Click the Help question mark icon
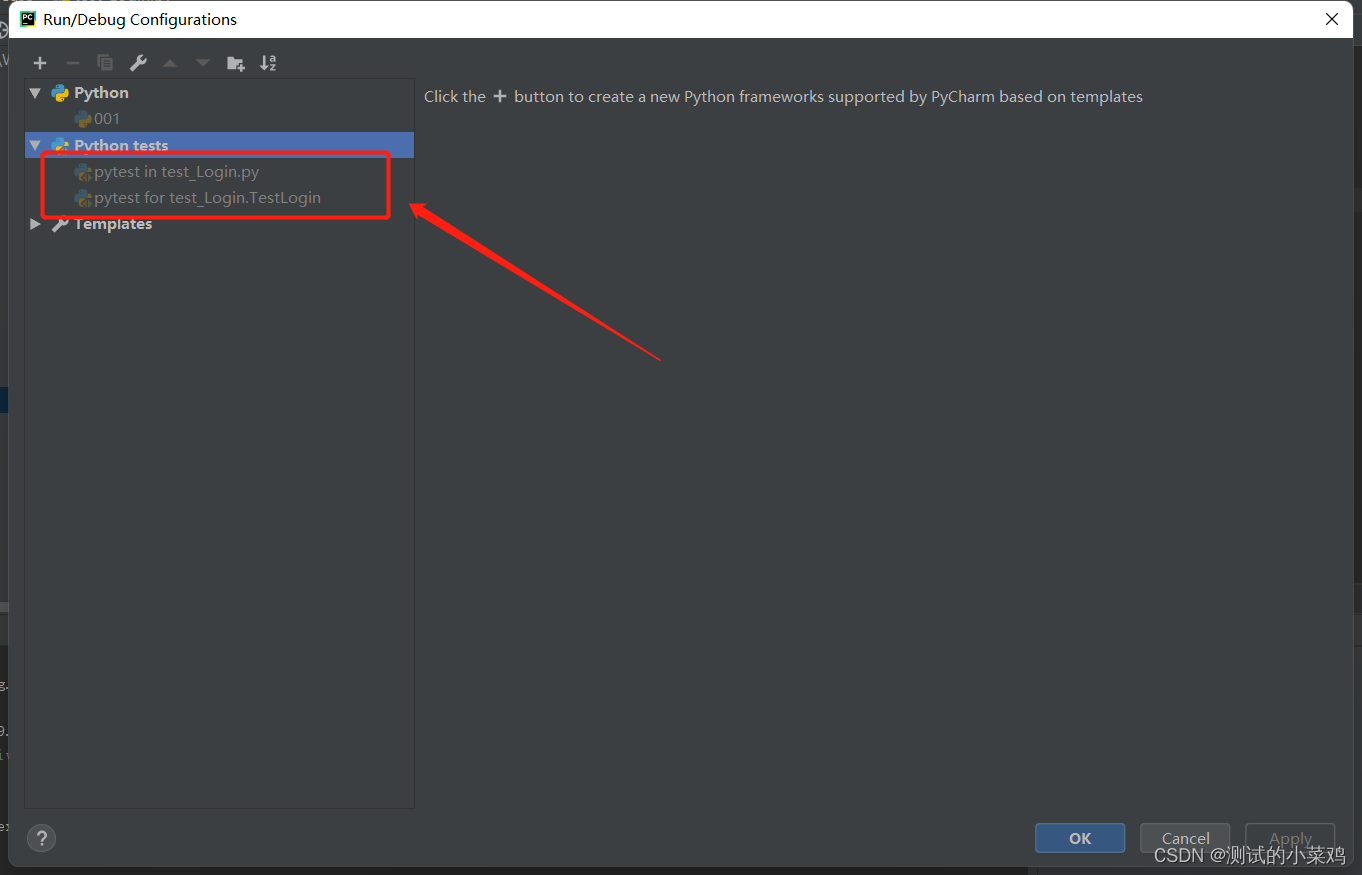 click(x=41, y=838)
